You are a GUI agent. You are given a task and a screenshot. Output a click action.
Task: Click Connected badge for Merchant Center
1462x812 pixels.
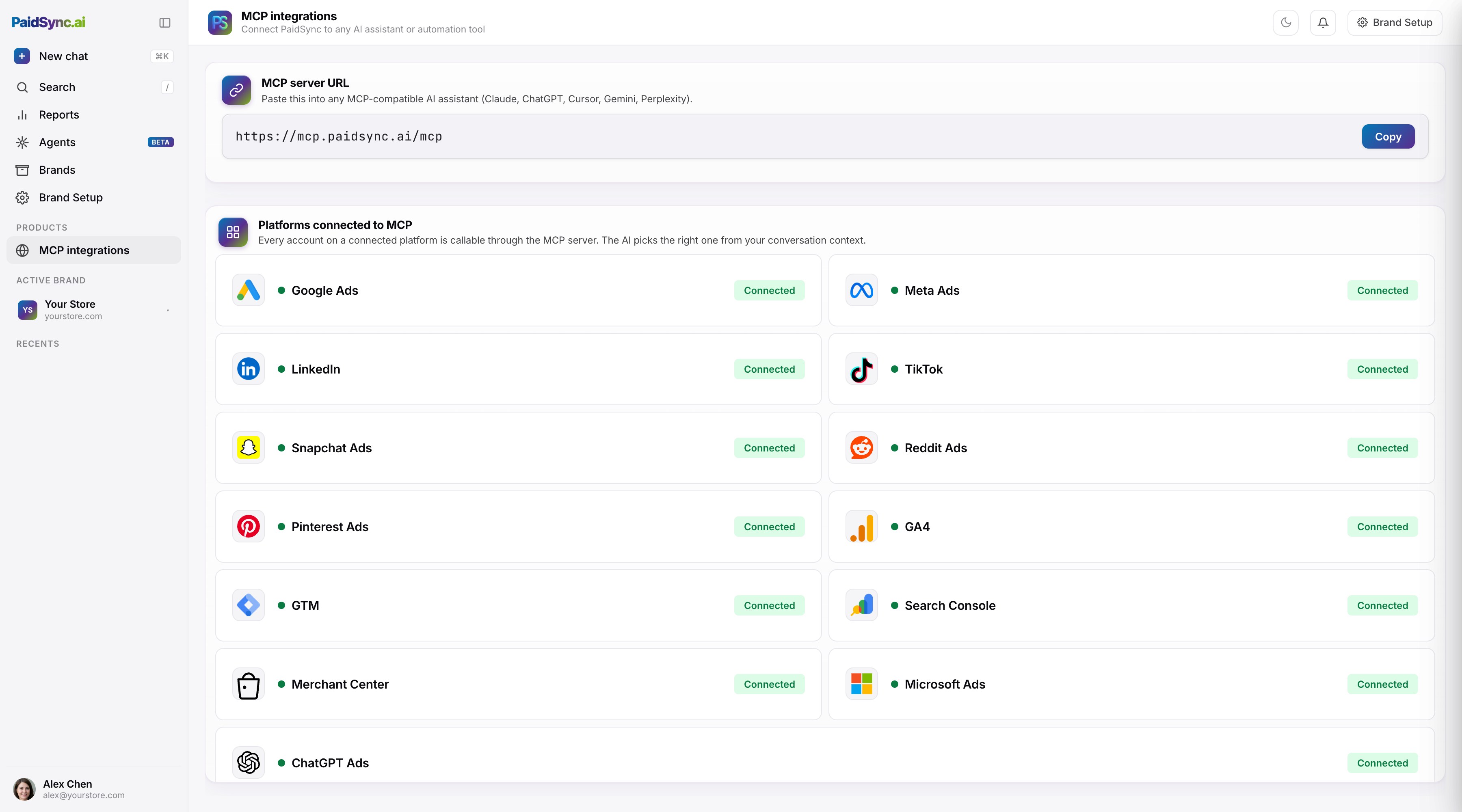(769, 685)
